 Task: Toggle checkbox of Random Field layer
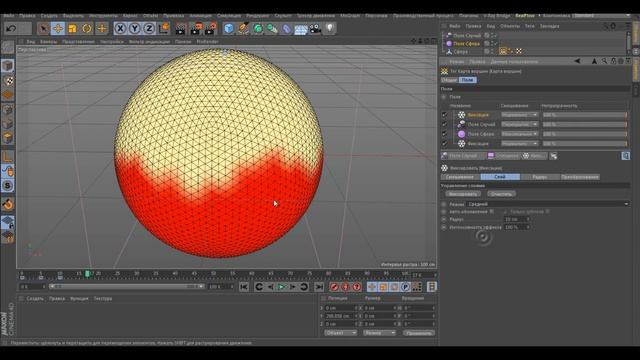tap(445, 124)
